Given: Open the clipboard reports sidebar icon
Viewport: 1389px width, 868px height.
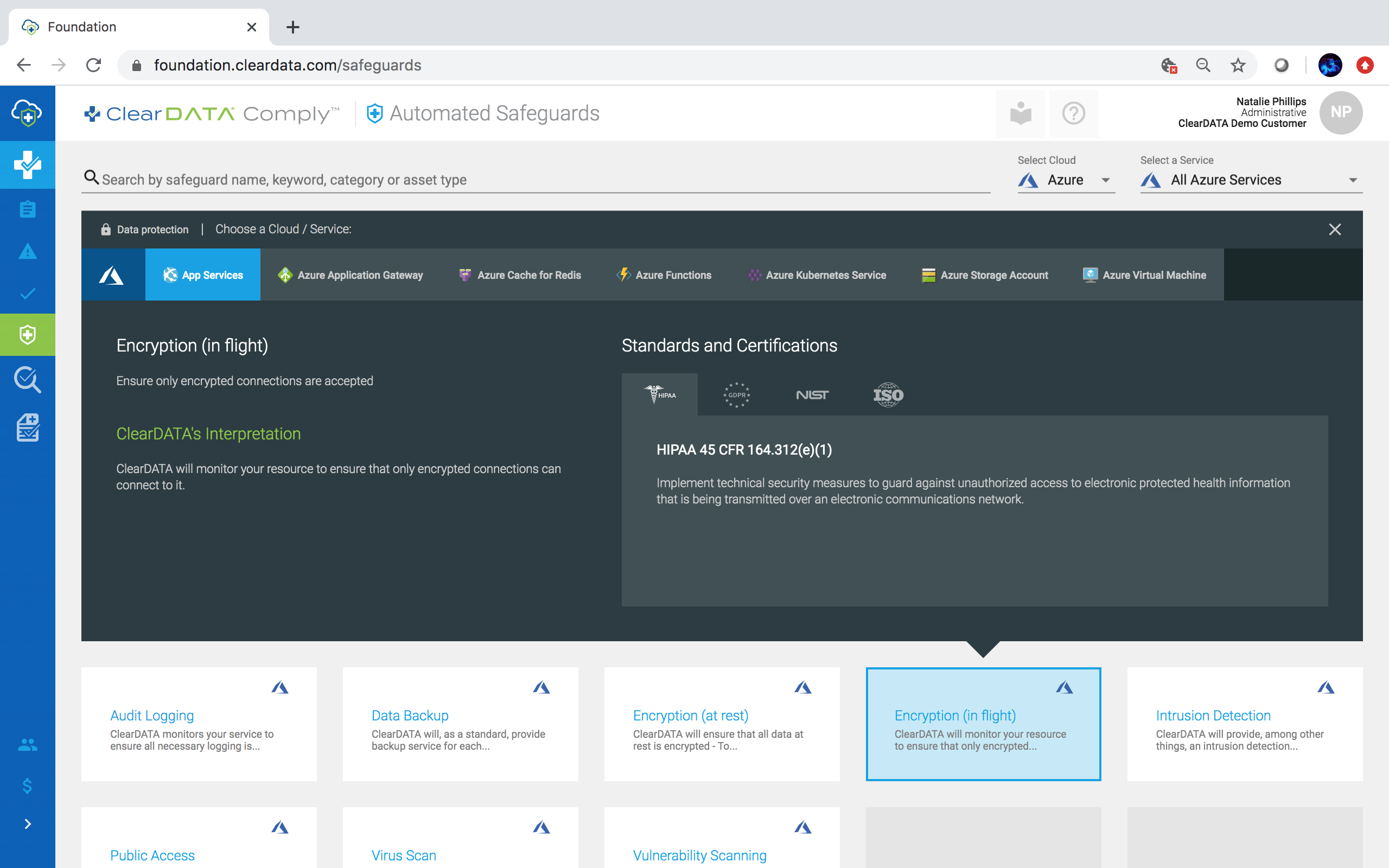Looking at the screenshot, I should pos(28,209).
